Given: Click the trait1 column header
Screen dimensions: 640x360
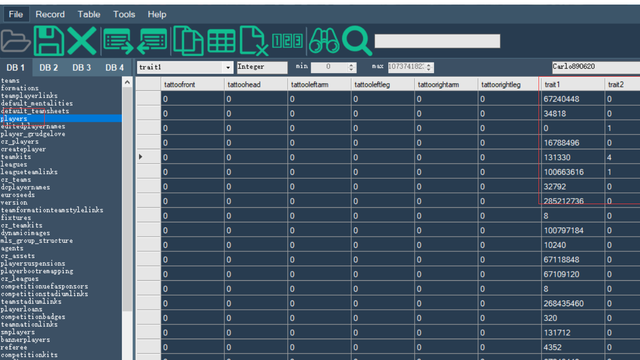Looking at the screenshot, I should [x=572, y=84].
